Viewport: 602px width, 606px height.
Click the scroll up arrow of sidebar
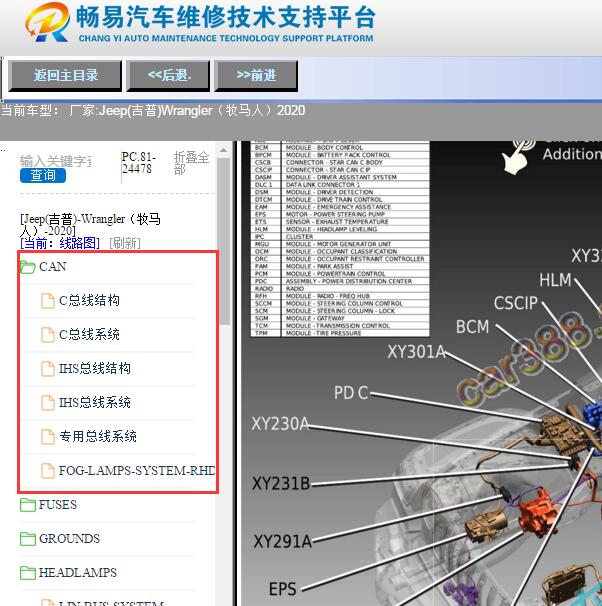pyautogui.click(x=223, y=150)
